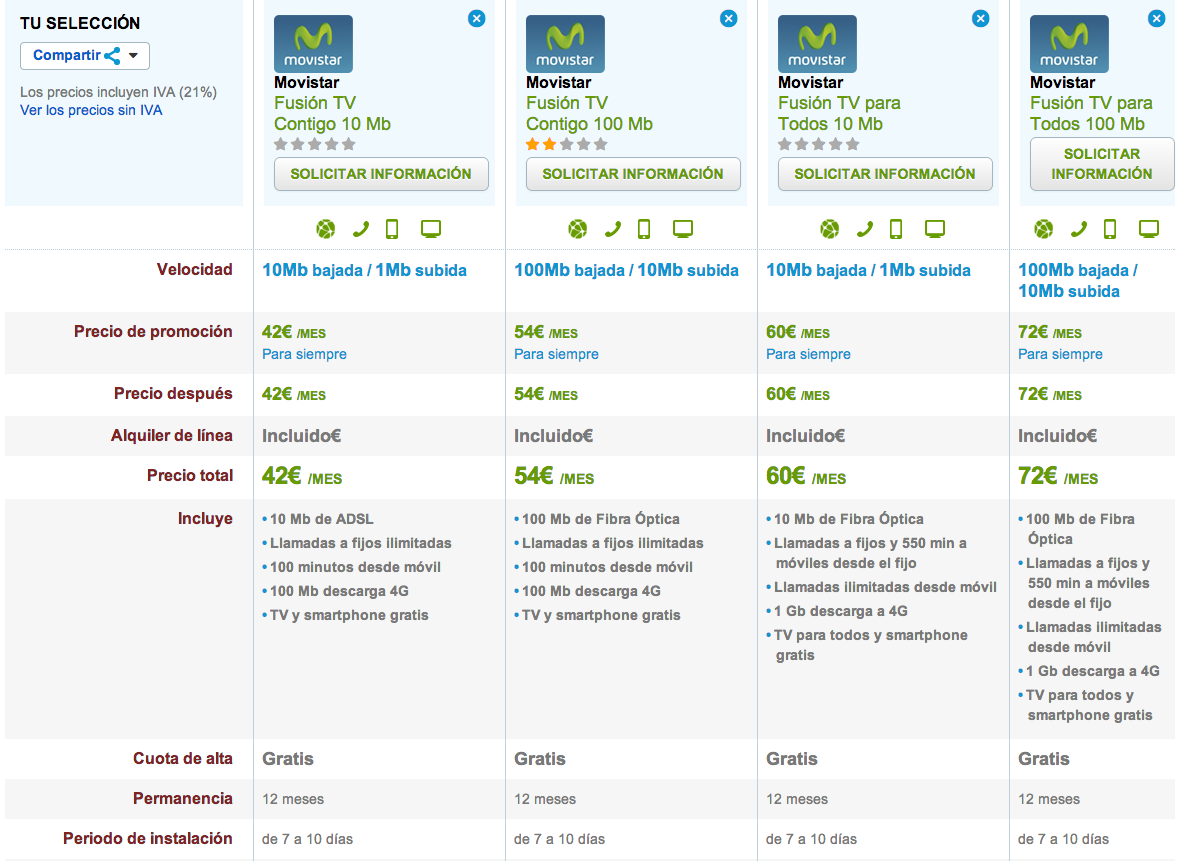This screenshot has height=861, width=1181.
Task: Open Fusión TV para Todos 10 Mb title link
Action: [x=839, y=113]
